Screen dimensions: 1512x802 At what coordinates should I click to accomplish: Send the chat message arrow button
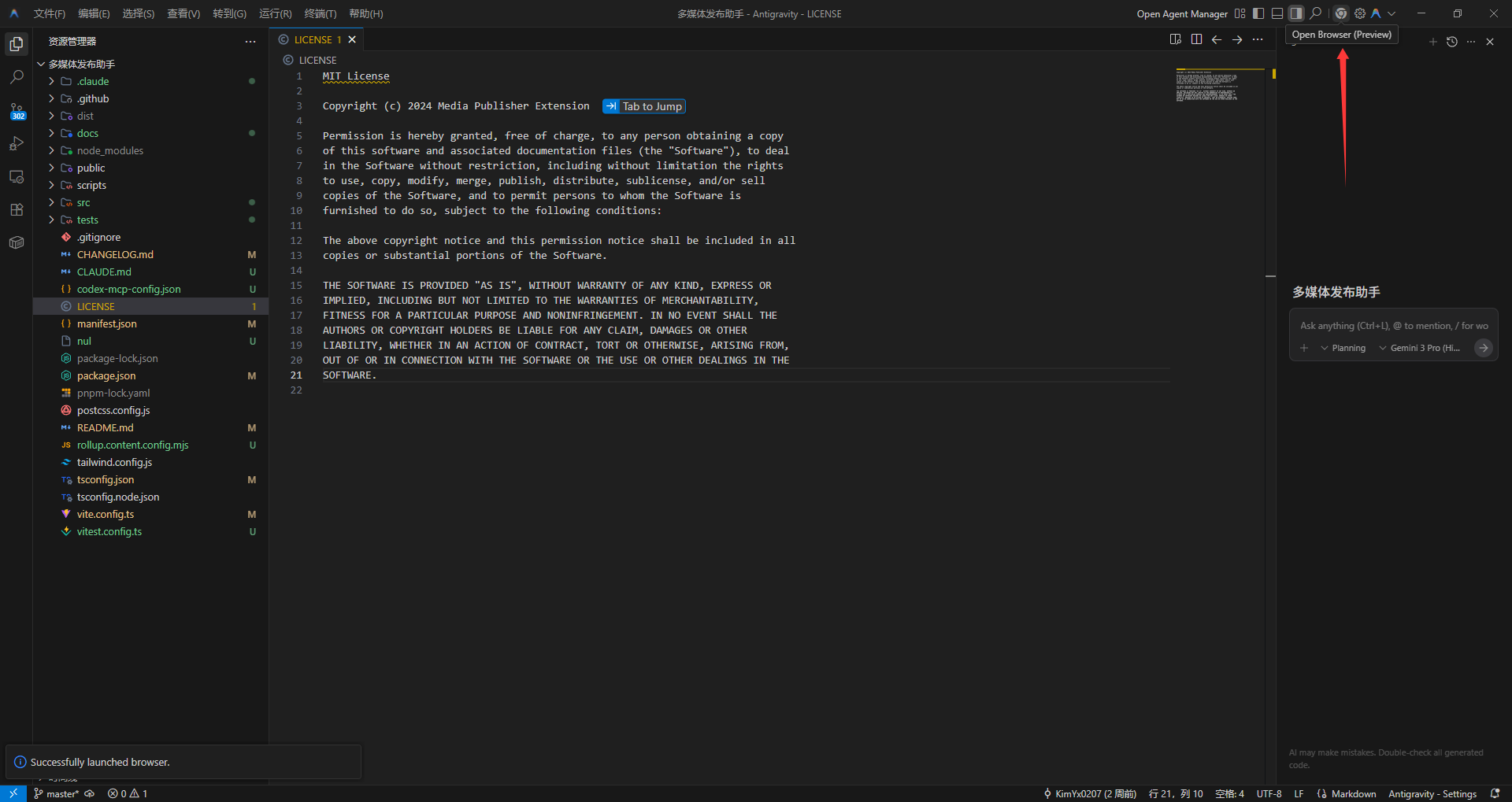pyautogui.click(x=1483, y=348)
